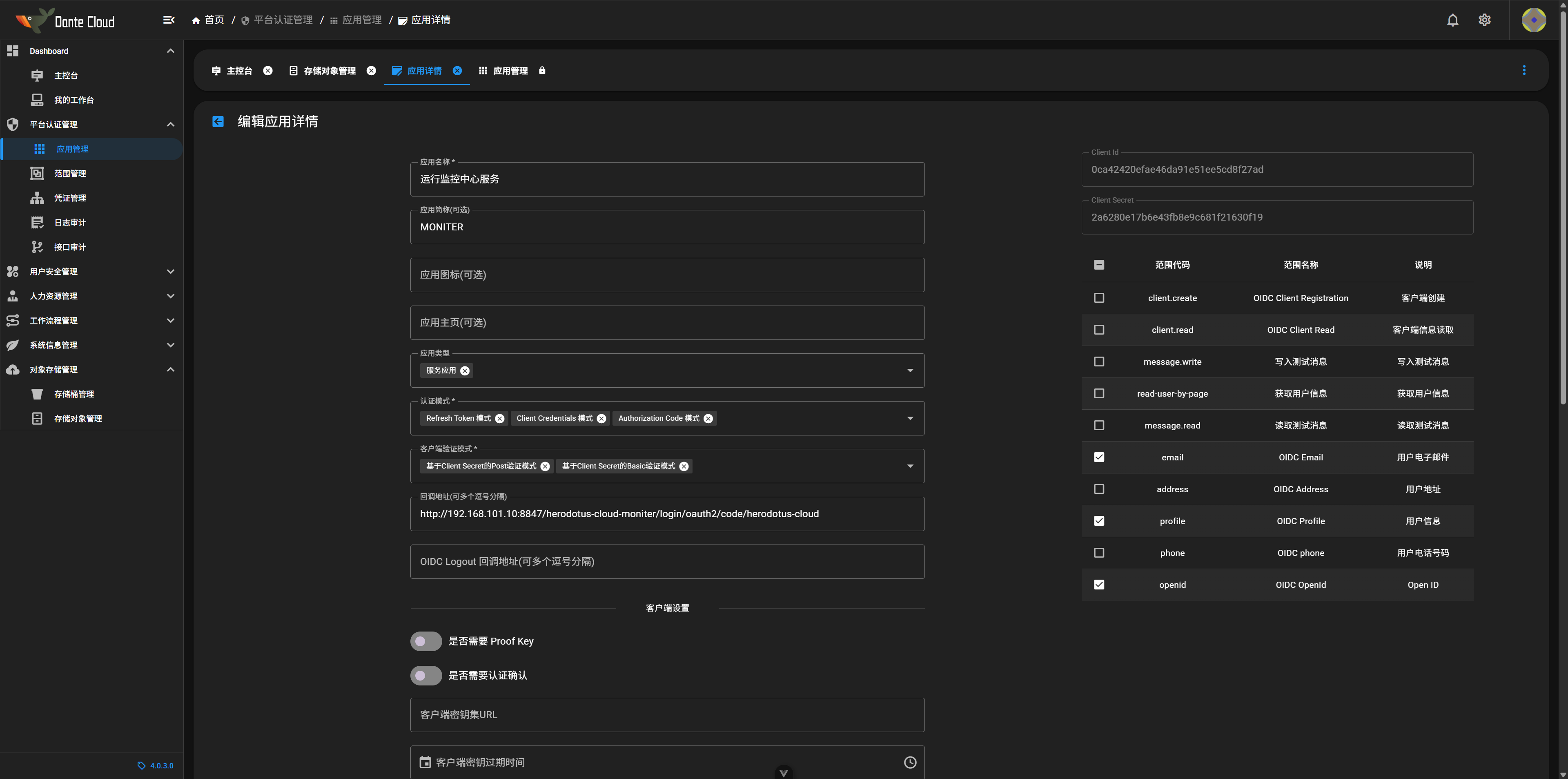Viewport: 1568px width, 779px height.
Task: Remove the Refresh Token 模式 chip
Action: 500,418
